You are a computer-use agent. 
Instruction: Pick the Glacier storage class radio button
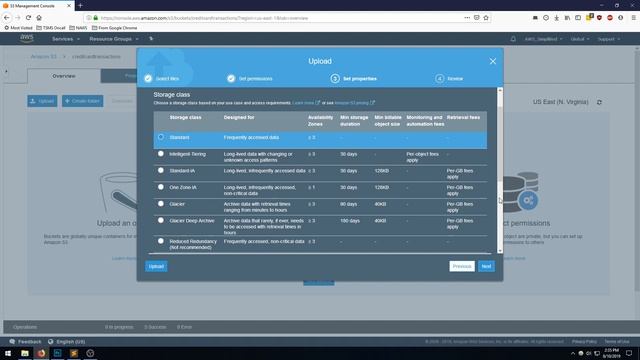[161, 204]
